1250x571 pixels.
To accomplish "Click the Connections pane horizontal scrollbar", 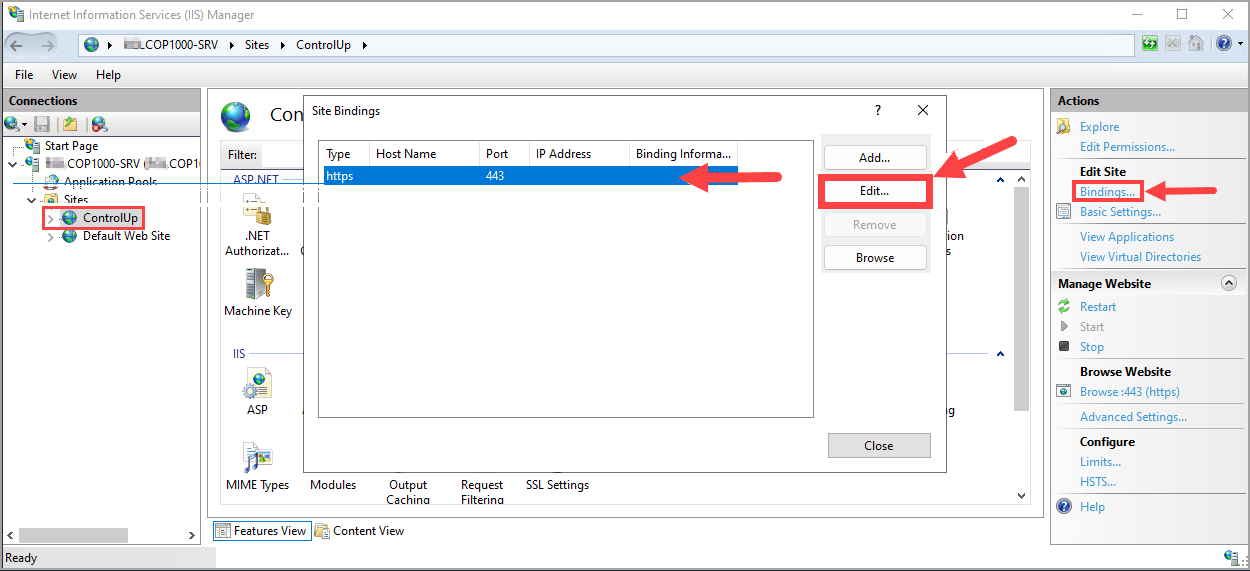I will pyautogui.click(x=73, y=535).
